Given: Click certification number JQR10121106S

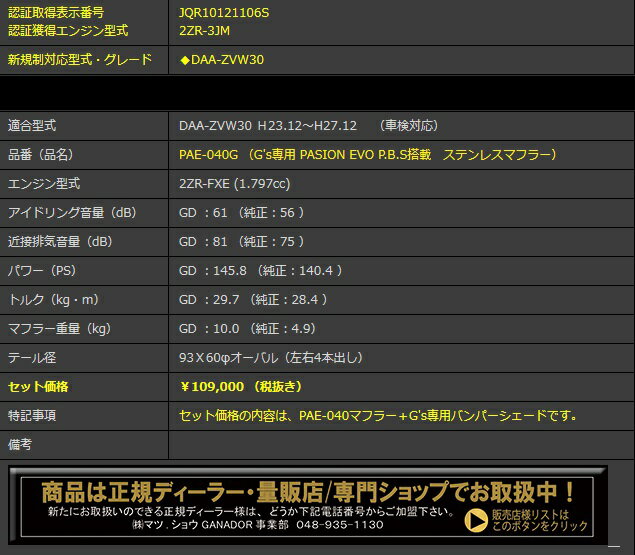Looking at the screenshot, I should [x=223, y=13].
